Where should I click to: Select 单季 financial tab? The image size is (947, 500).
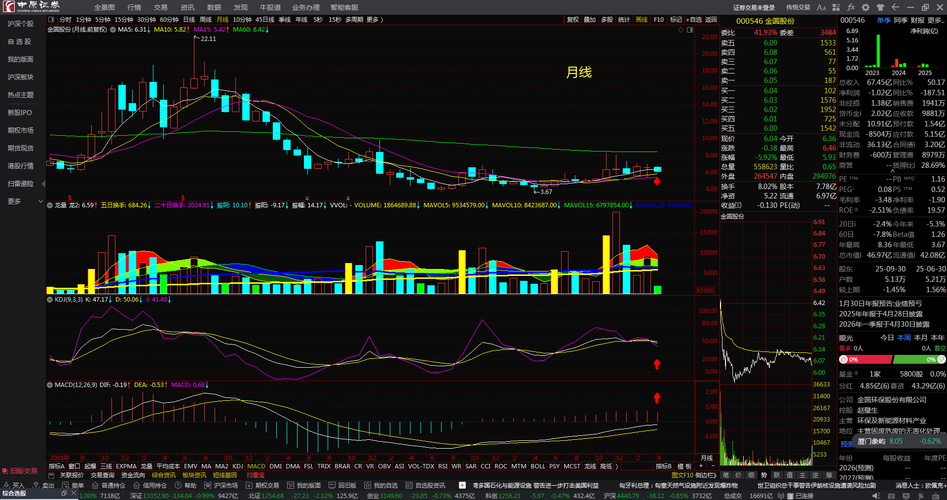pyautogui.click(x=884, y=19)
